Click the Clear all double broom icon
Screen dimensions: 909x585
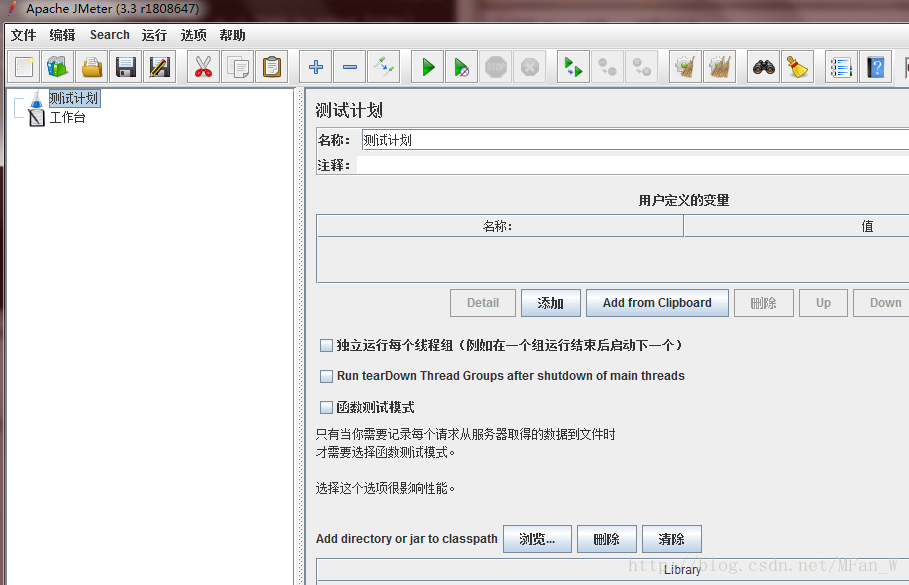(719, 67)
